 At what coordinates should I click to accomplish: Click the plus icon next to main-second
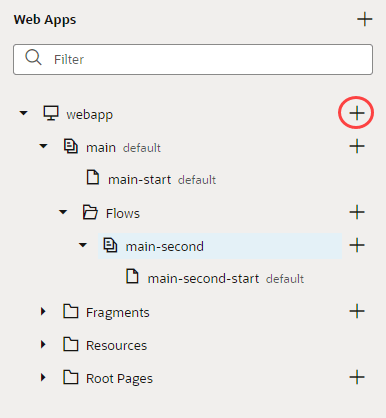[357, 245]
